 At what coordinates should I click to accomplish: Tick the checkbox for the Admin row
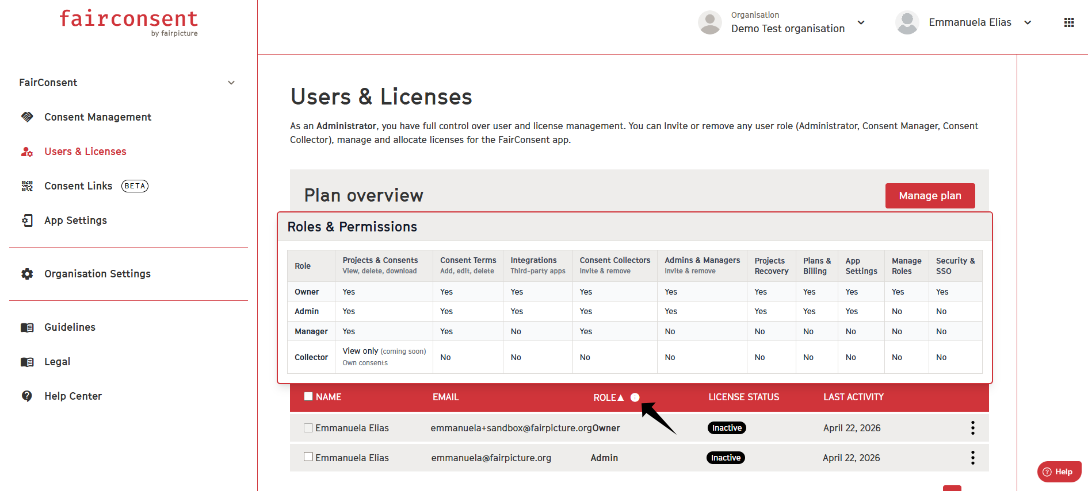point(308,458)
